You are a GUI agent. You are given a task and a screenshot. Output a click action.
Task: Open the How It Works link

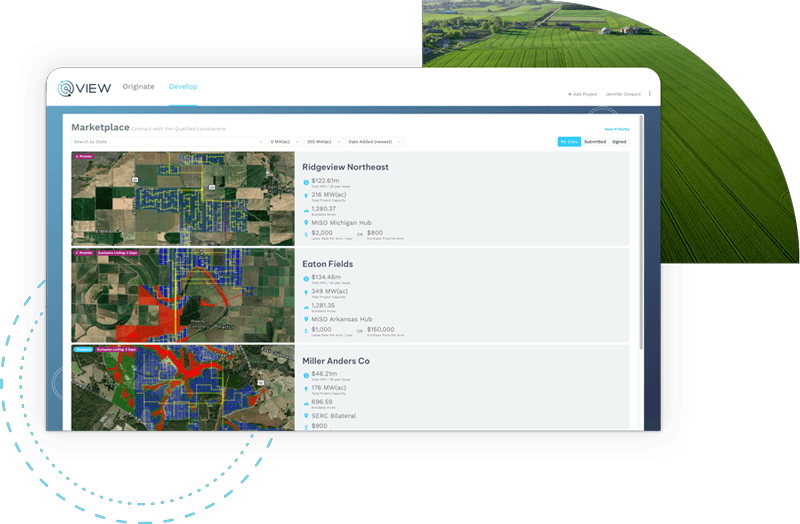tap(617, 129)
